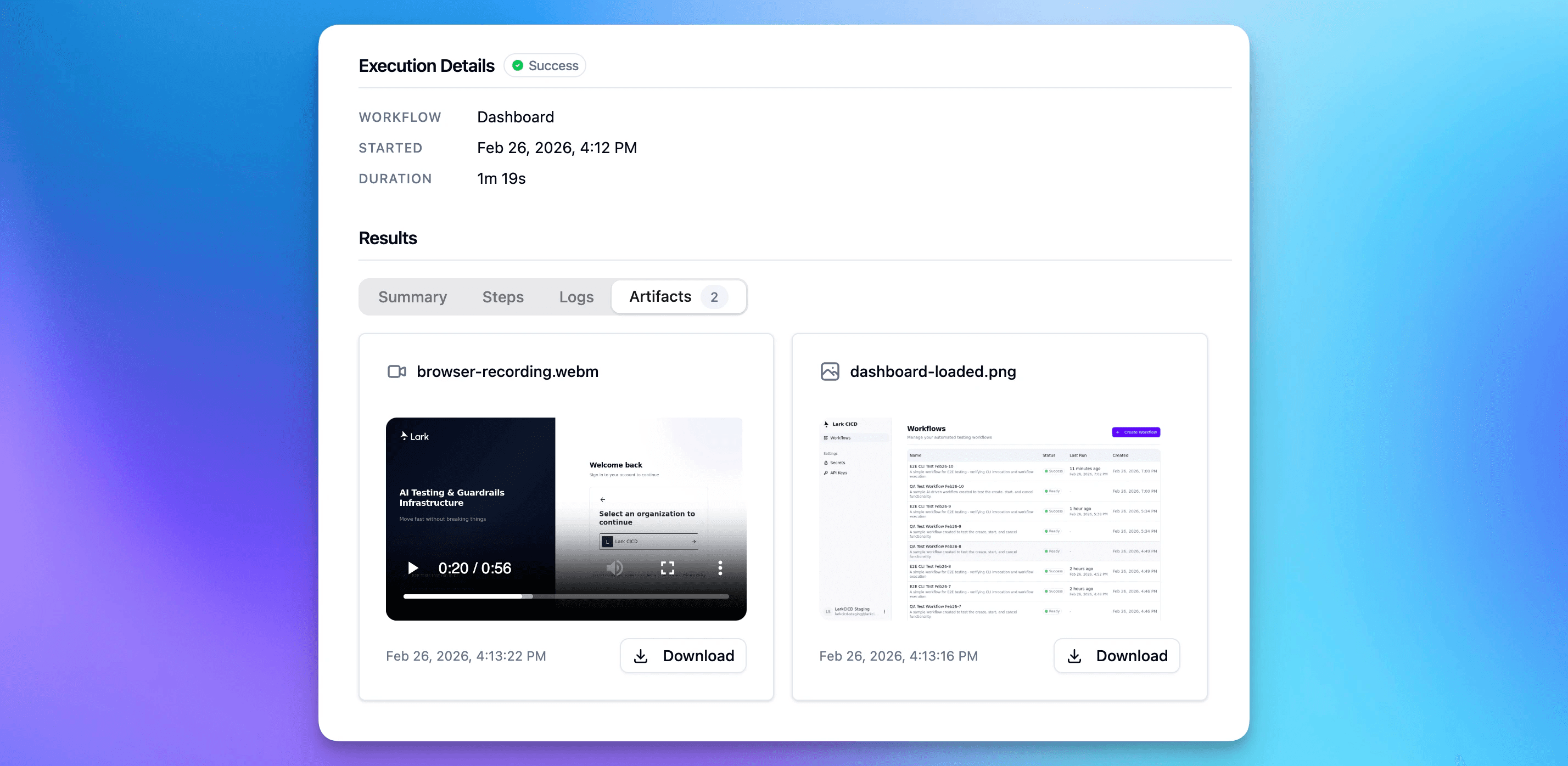Screen dimensions: 1568x766
Task: Switch to the Summary tab
Action: [413, 297]
